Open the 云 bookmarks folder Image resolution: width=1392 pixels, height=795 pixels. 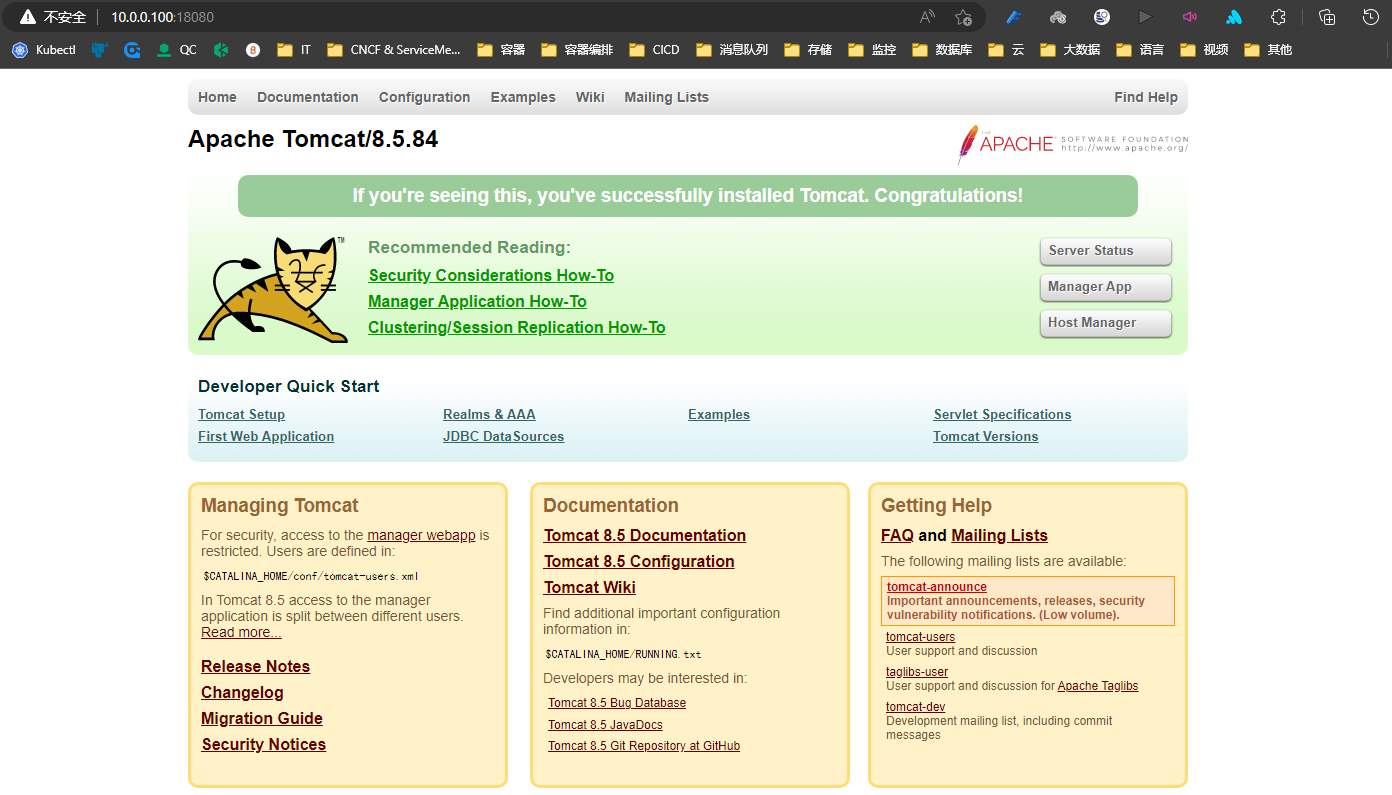click(x=1006, y=49)
